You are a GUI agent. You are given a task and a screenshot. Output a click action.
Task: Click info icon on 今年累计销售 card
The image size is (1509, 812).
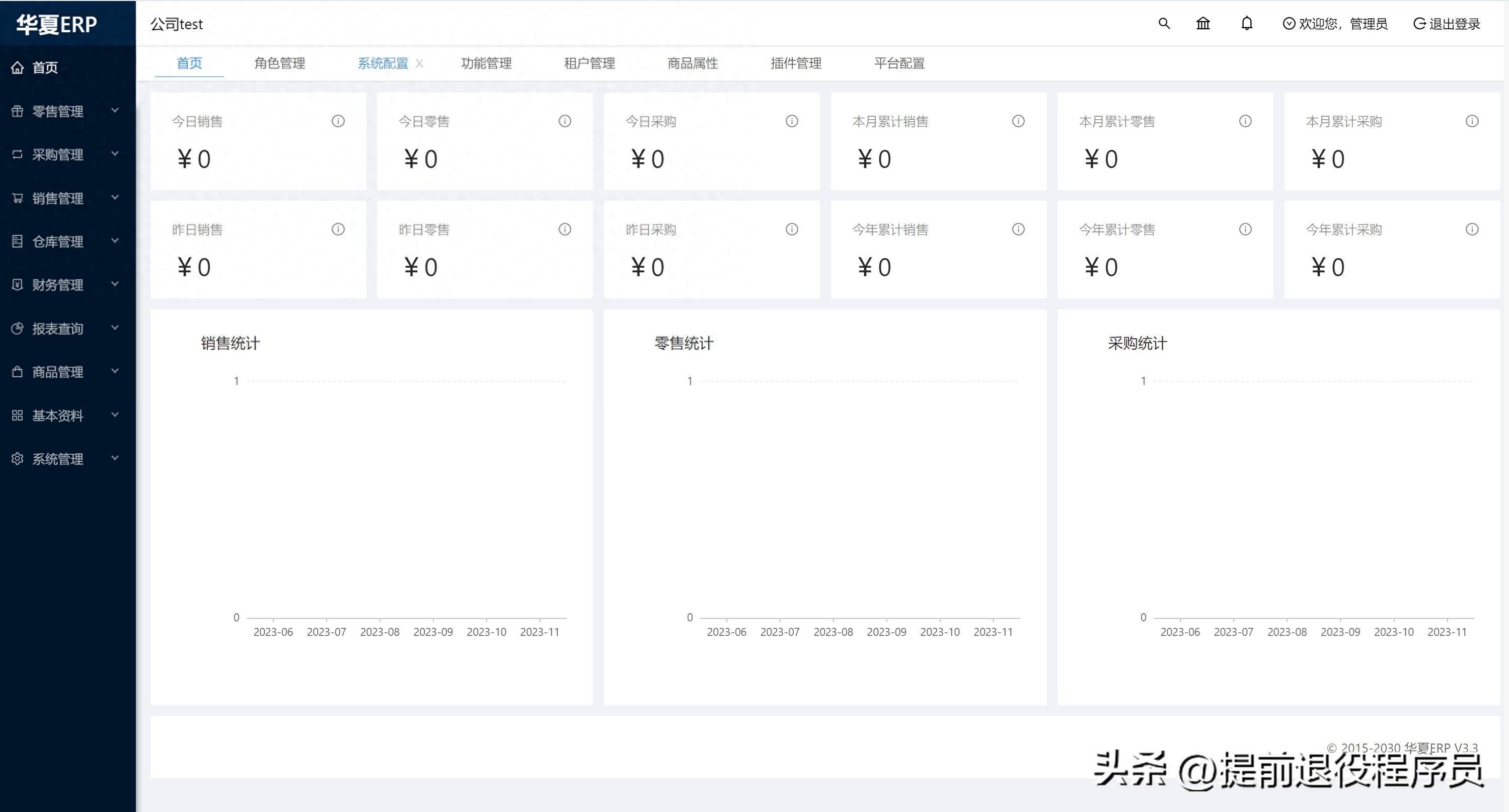point(1018,229)
